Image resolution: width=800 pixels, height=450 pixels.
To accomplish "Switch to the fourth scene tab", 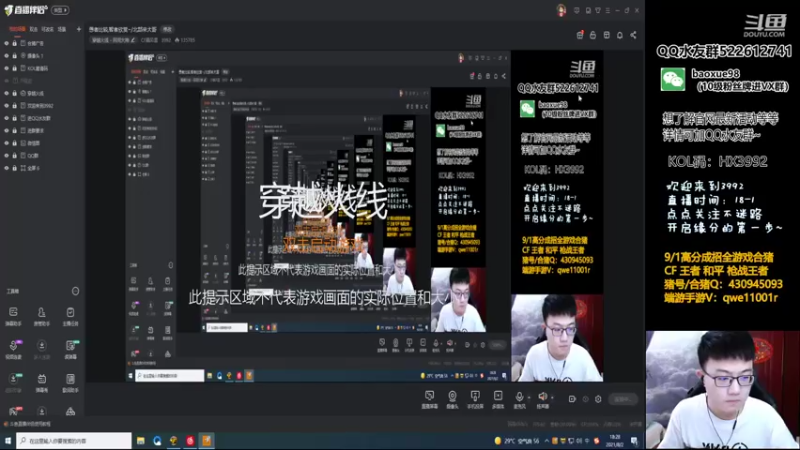I will tap(62, 29).
